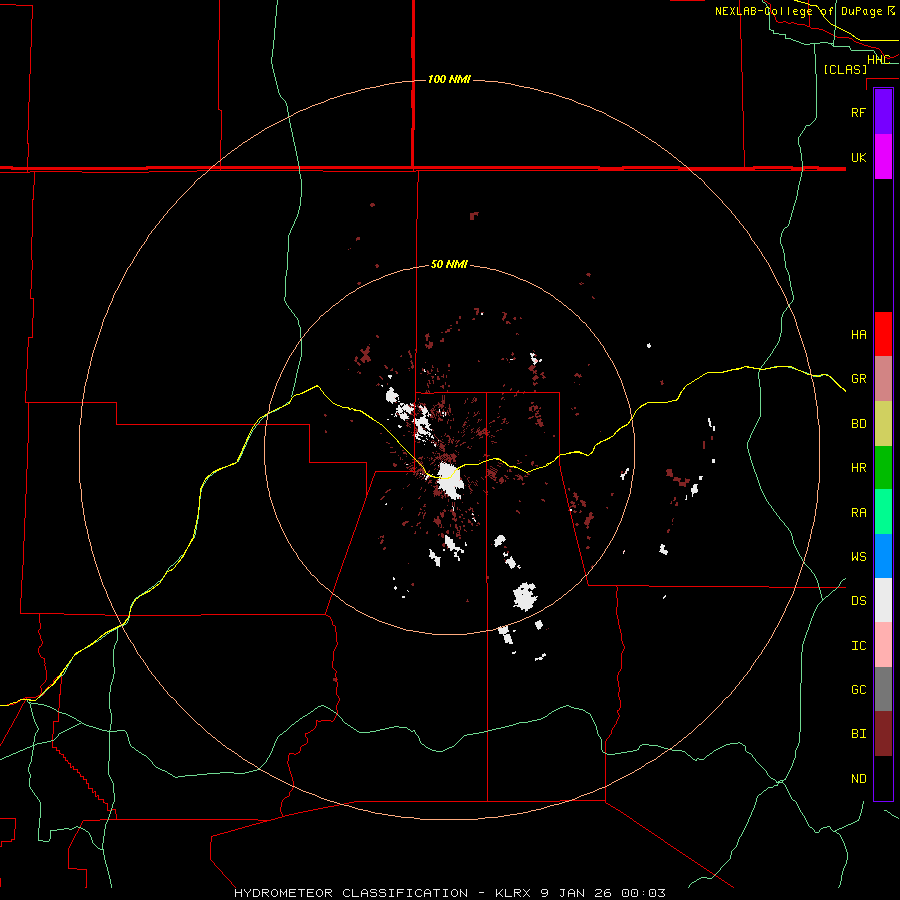The image size is (900, 900).
Task: Click the 'WS' legend label
Action: point(859,557)
